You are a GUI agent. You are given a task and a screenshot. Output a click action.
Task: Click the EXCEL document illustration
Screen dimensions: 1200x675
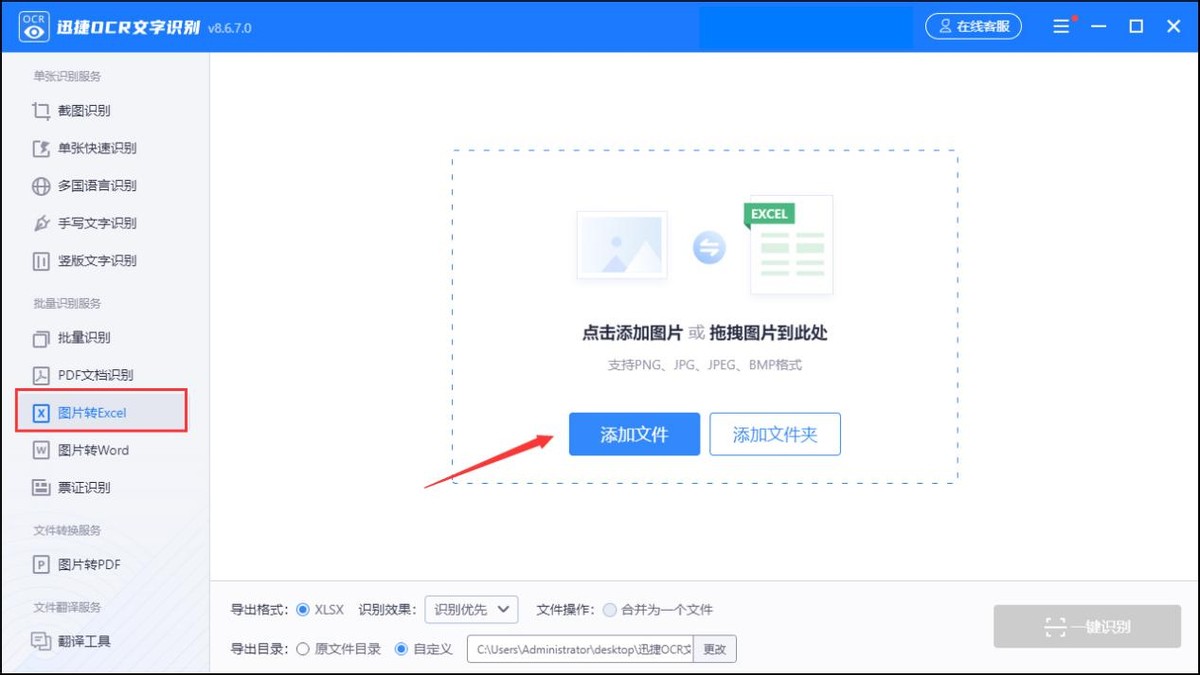pos(790,245)
